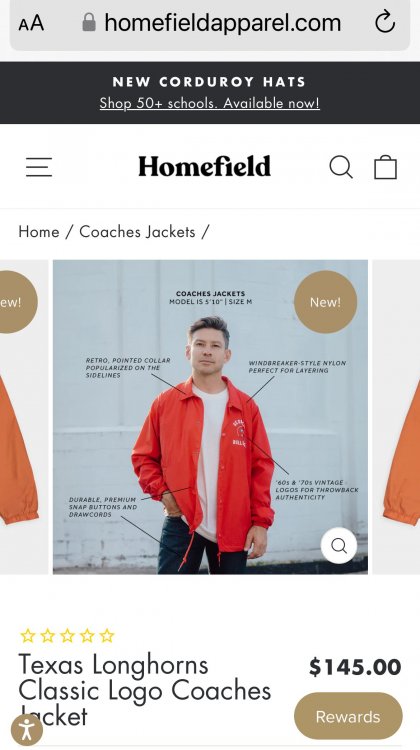Viewport: 420px width, 750px height.
Task: Open the AA text size options
Action: click(31, 23)
